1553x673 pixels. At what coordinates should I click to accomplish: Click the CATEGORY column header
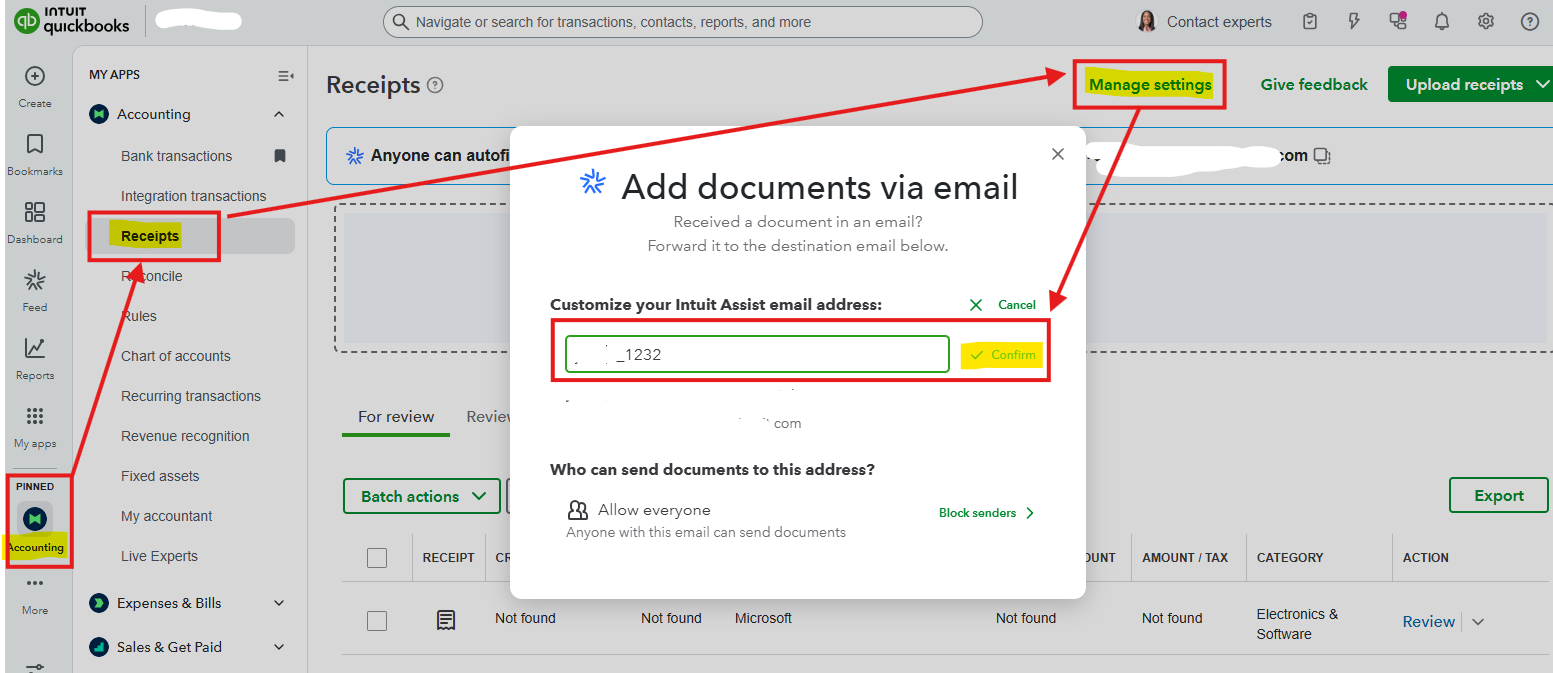pyautogui.click(x=1290, y=558)
